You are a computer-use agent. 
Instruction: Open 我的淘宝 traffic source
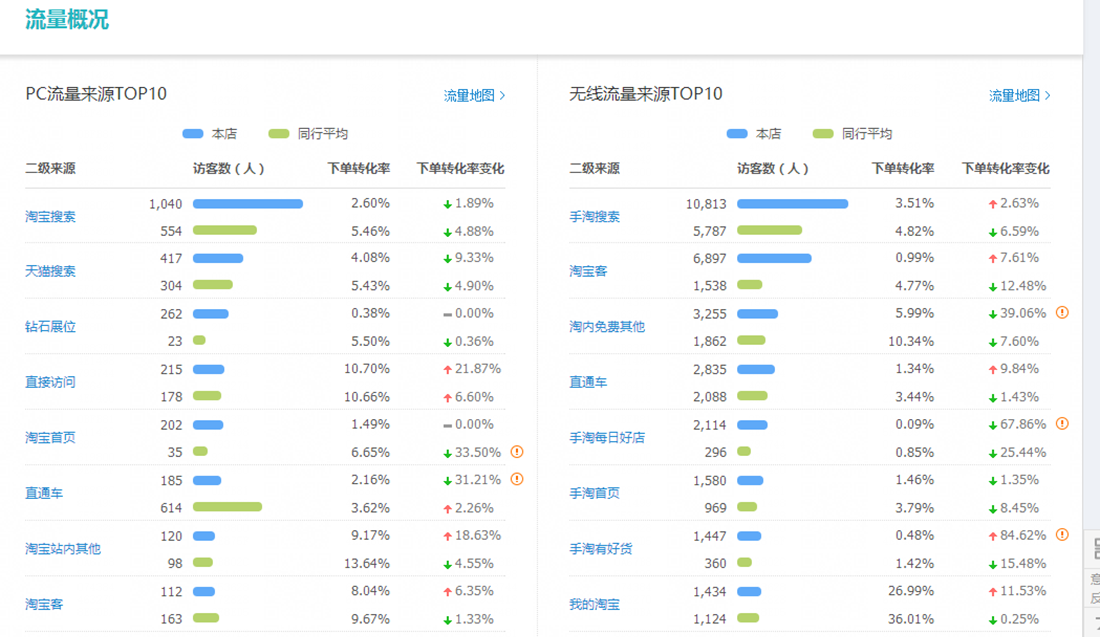595,604
